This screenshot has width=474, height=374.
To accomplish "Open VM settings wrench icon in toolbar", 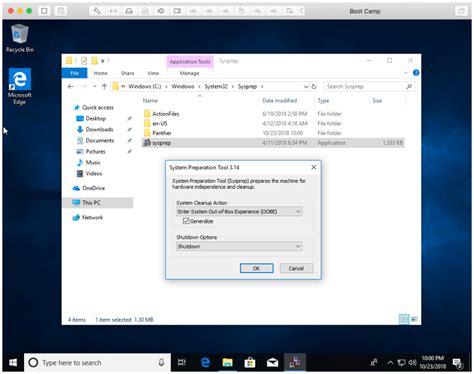I will [97, 11].
